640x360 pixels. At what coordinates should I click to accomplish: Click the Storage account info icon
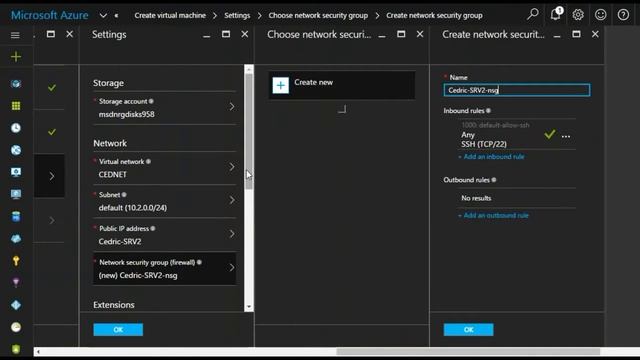click(x=151, y=101)
